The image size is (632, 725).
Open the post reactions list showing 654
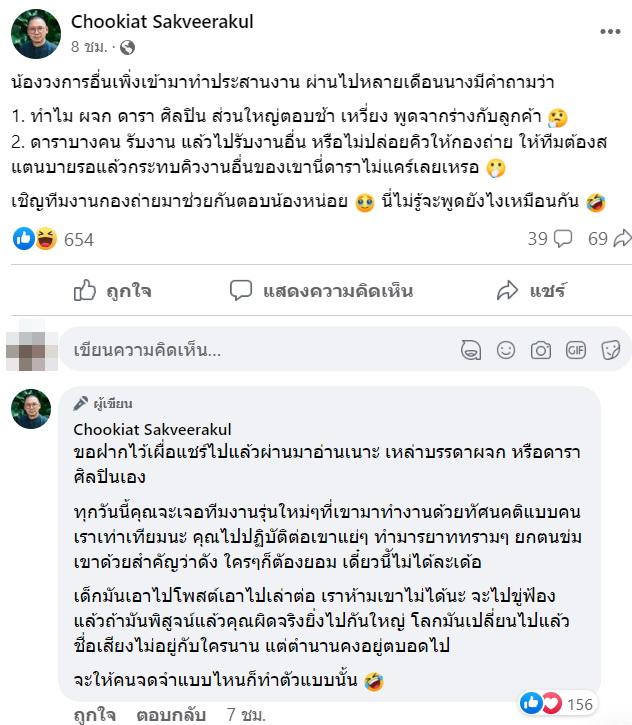(55, 239)
